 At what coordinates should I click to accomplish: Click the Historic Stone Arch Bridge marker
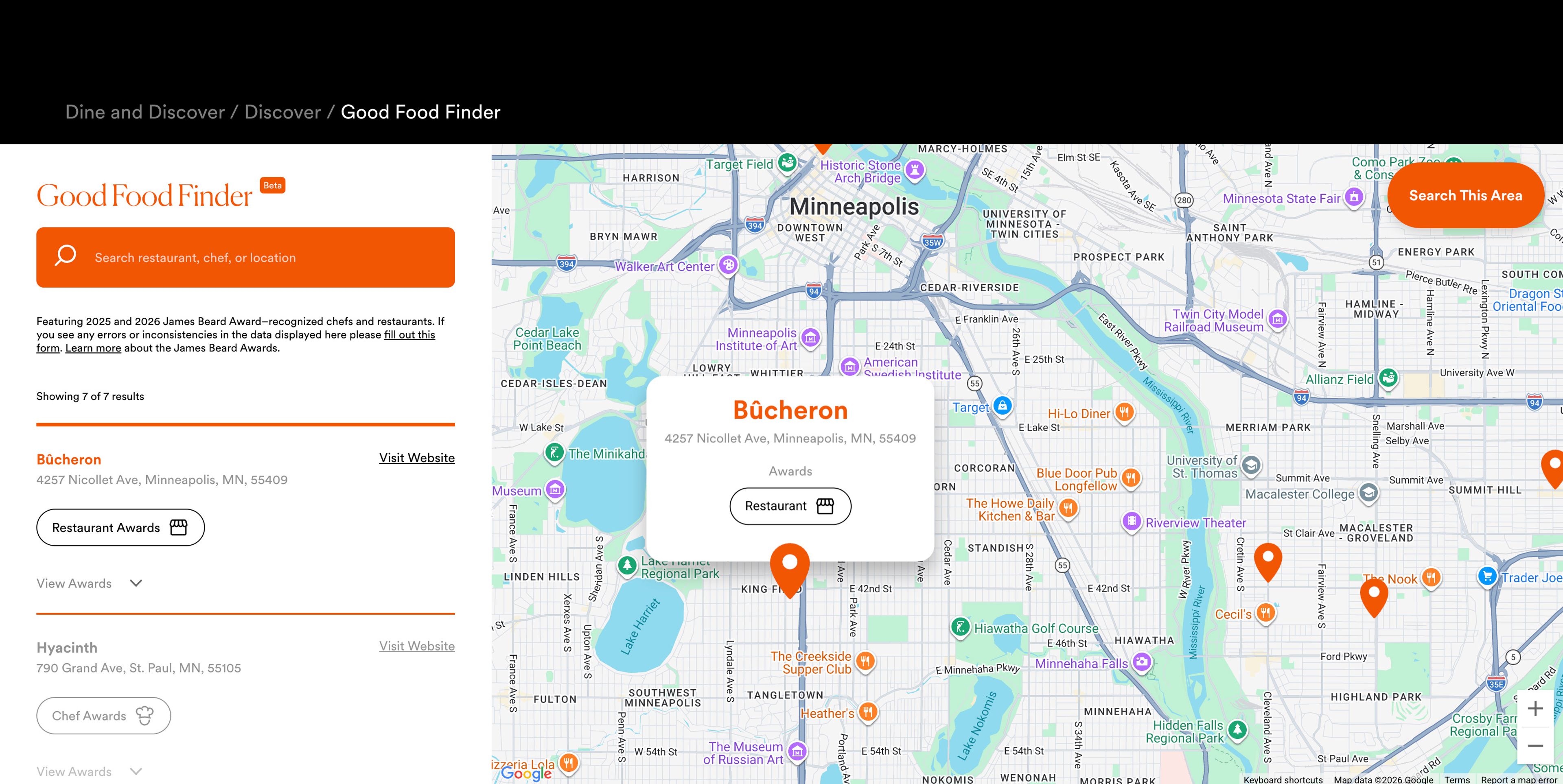[915, 170]
